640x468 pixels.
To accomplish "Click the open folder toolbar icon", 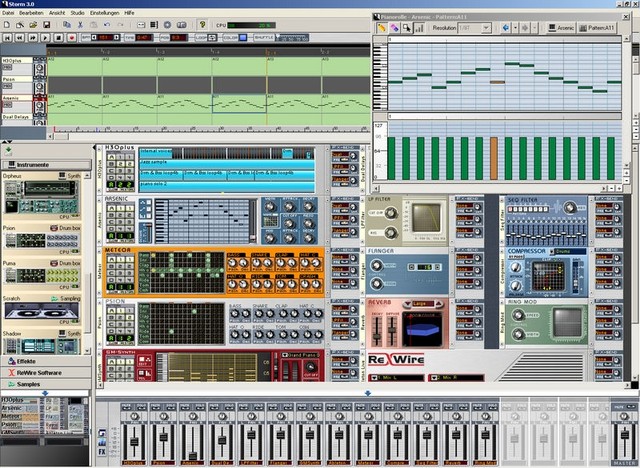I will [33, 25].
